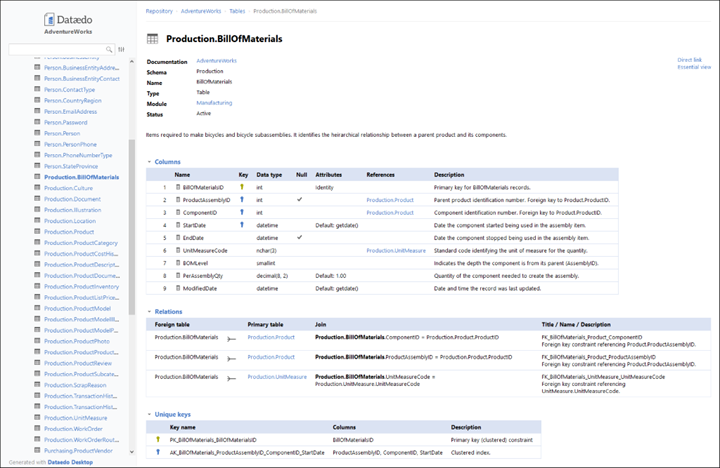Click the table icon next to Person.Password

[38, 122]
